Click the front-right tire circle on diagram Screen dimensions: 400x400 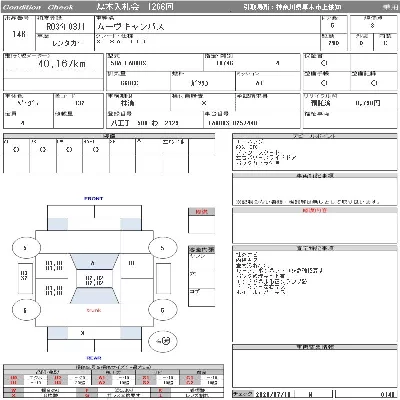pyautogui.click(x=162, y=248)
